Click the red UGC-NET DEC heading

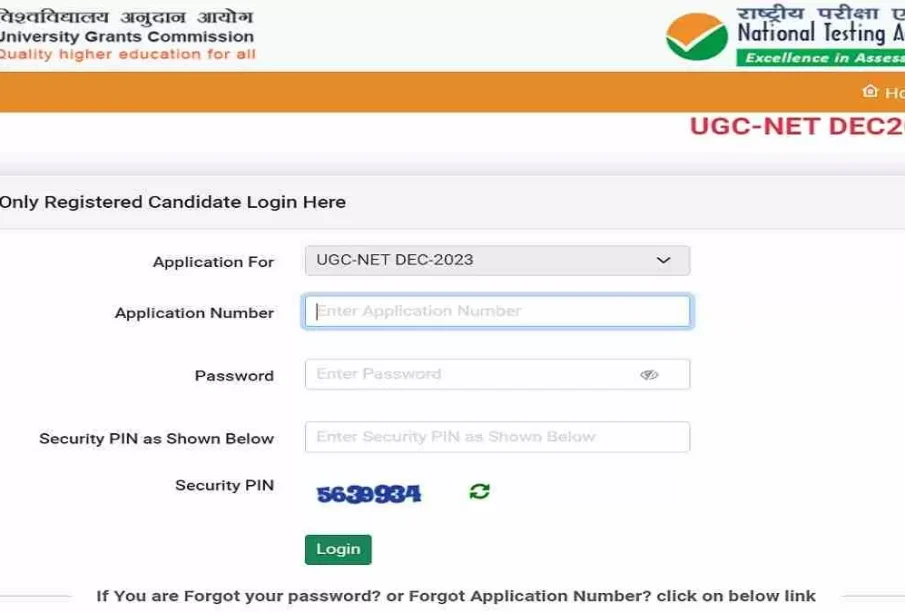pyautogui.click(x=797, y=126)
